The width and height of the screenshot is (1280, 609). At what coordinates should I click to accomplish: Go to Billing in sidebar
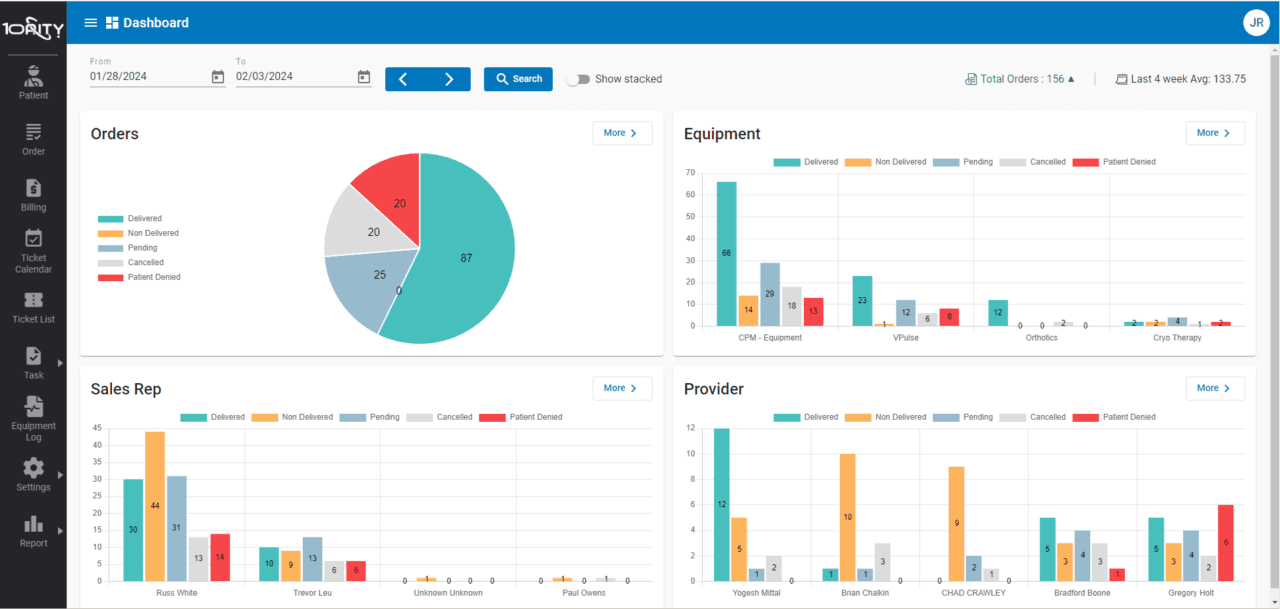(33, 195)
